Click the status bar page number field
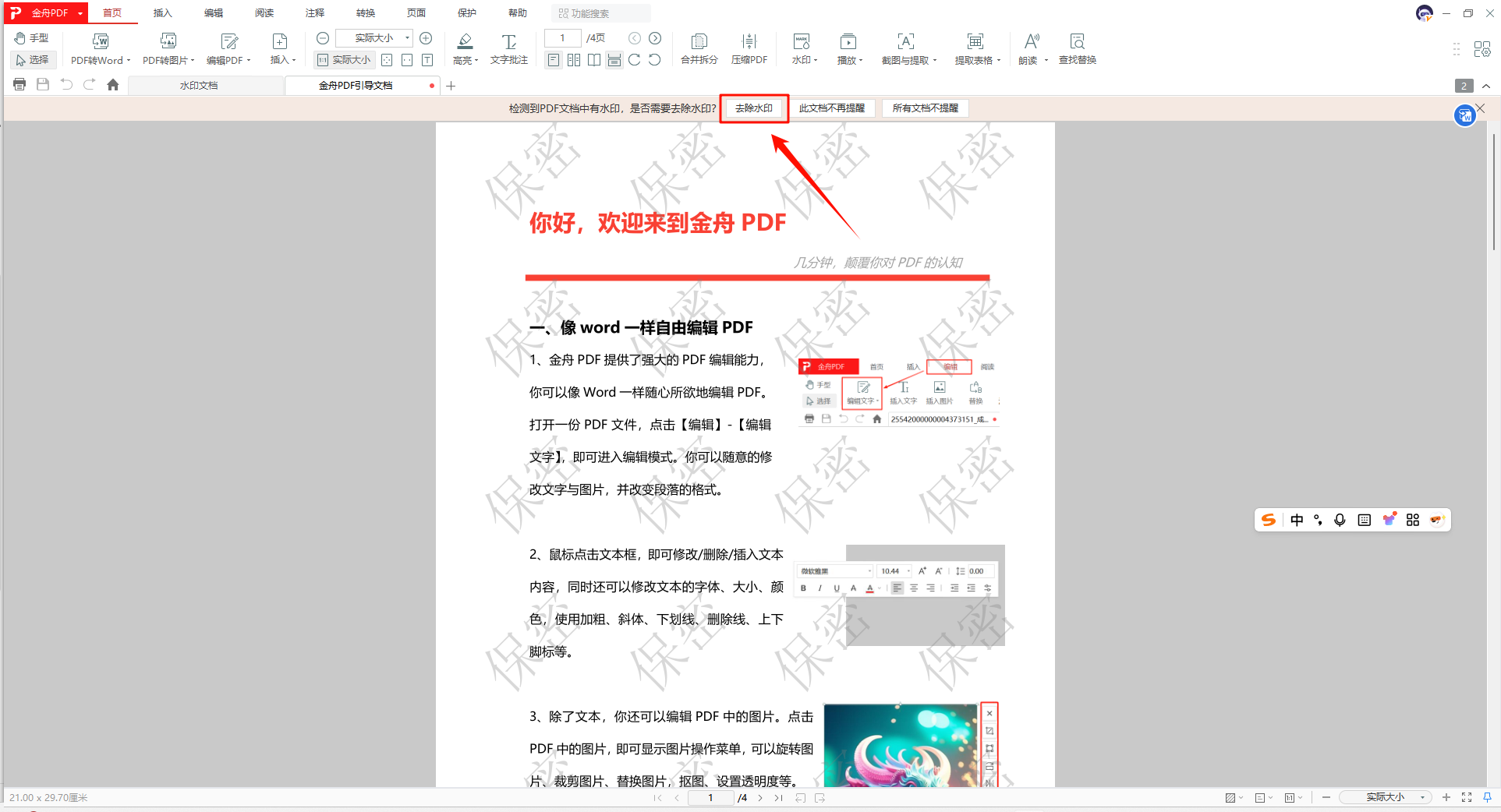1501x812 pixels. click(710, 798)
